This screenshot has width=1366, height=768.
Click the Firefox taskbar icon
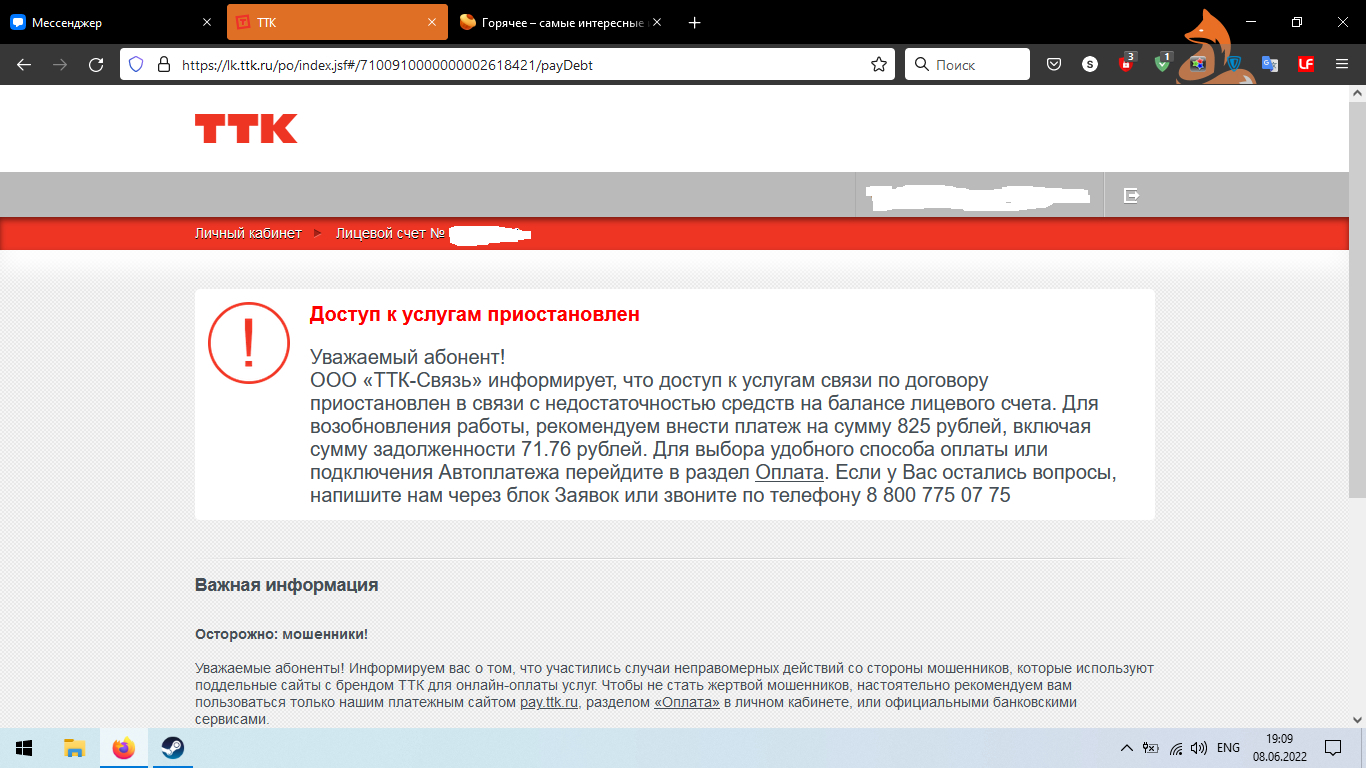tap(124, 748)
